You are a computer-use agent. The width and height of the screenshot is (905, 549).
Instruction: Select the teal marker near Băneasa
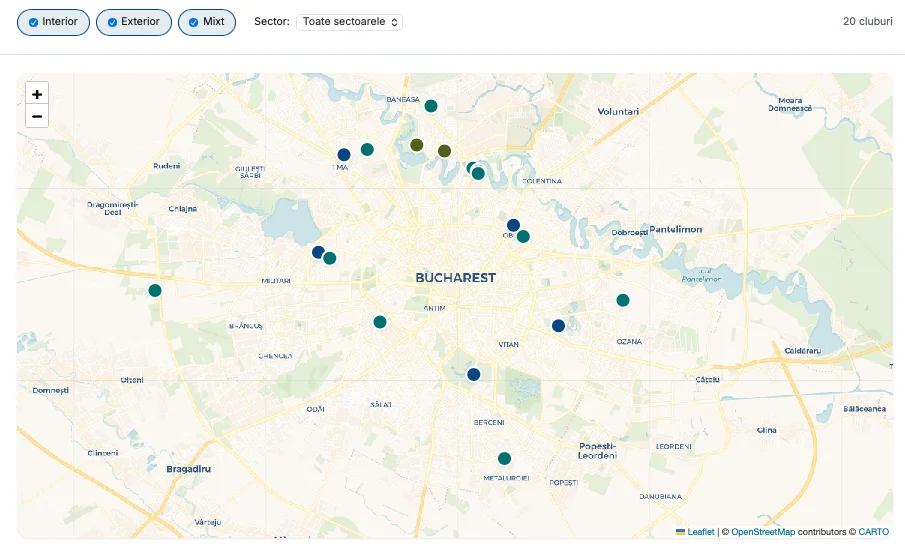pyautogui.click(x=431, y=106)
